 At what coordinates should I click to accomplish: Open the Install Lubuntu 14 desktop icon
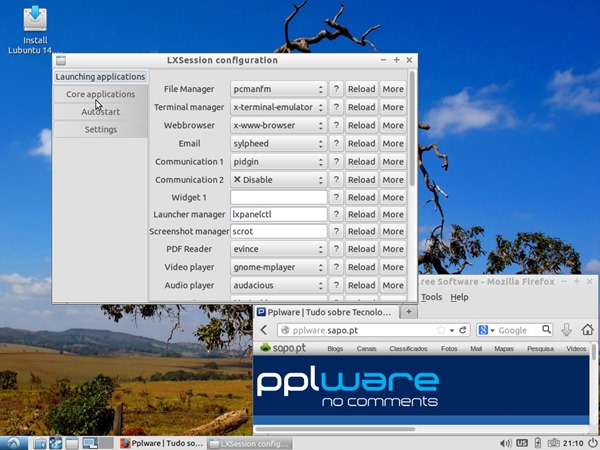35,29
